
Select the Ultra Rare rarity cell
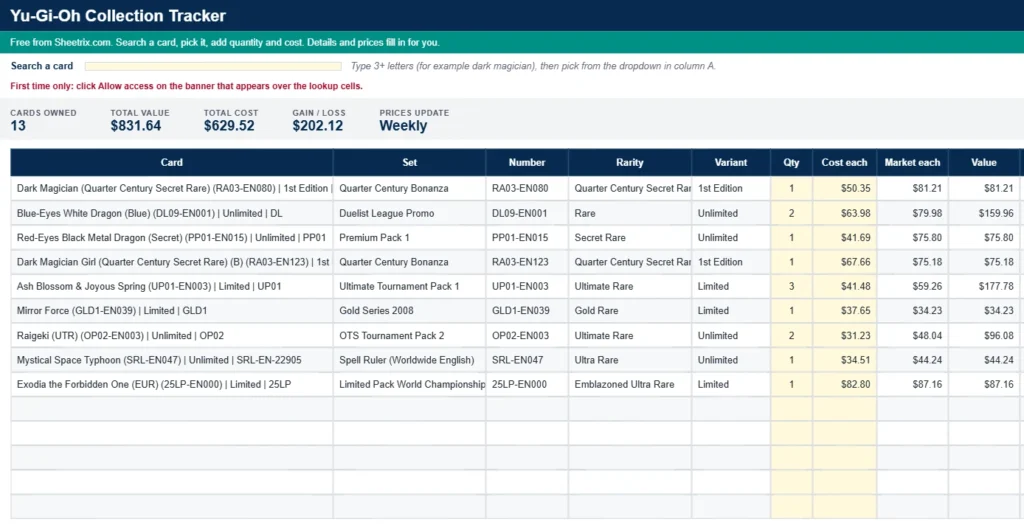[630, 360]
